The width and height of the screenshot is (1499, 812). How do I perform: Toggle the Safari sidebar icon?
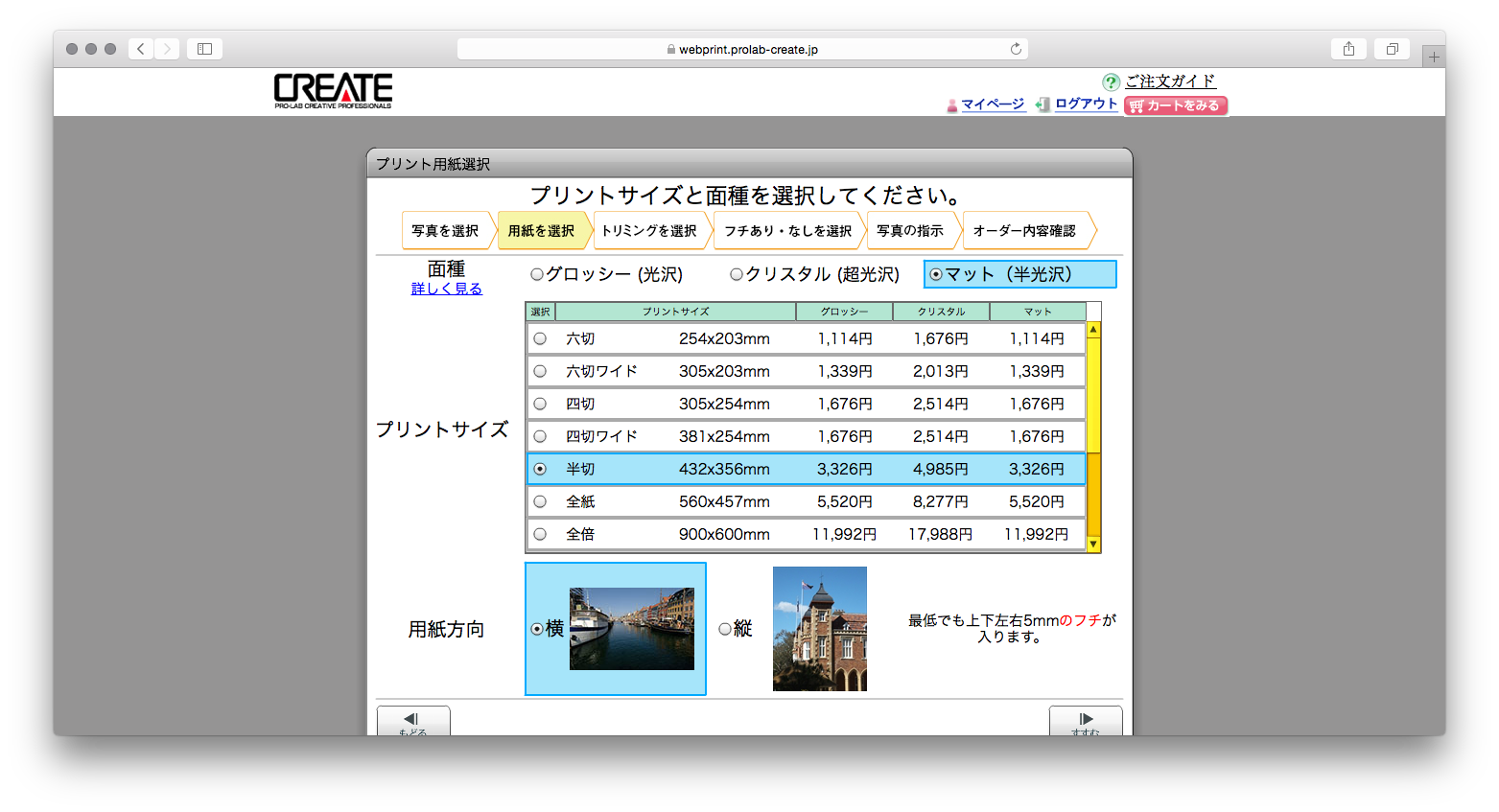(x=204, y=49)
